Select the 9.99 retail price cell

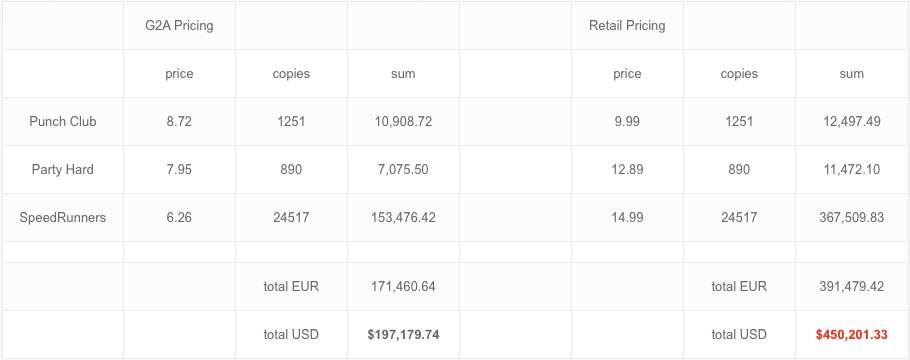pos(627,121)
